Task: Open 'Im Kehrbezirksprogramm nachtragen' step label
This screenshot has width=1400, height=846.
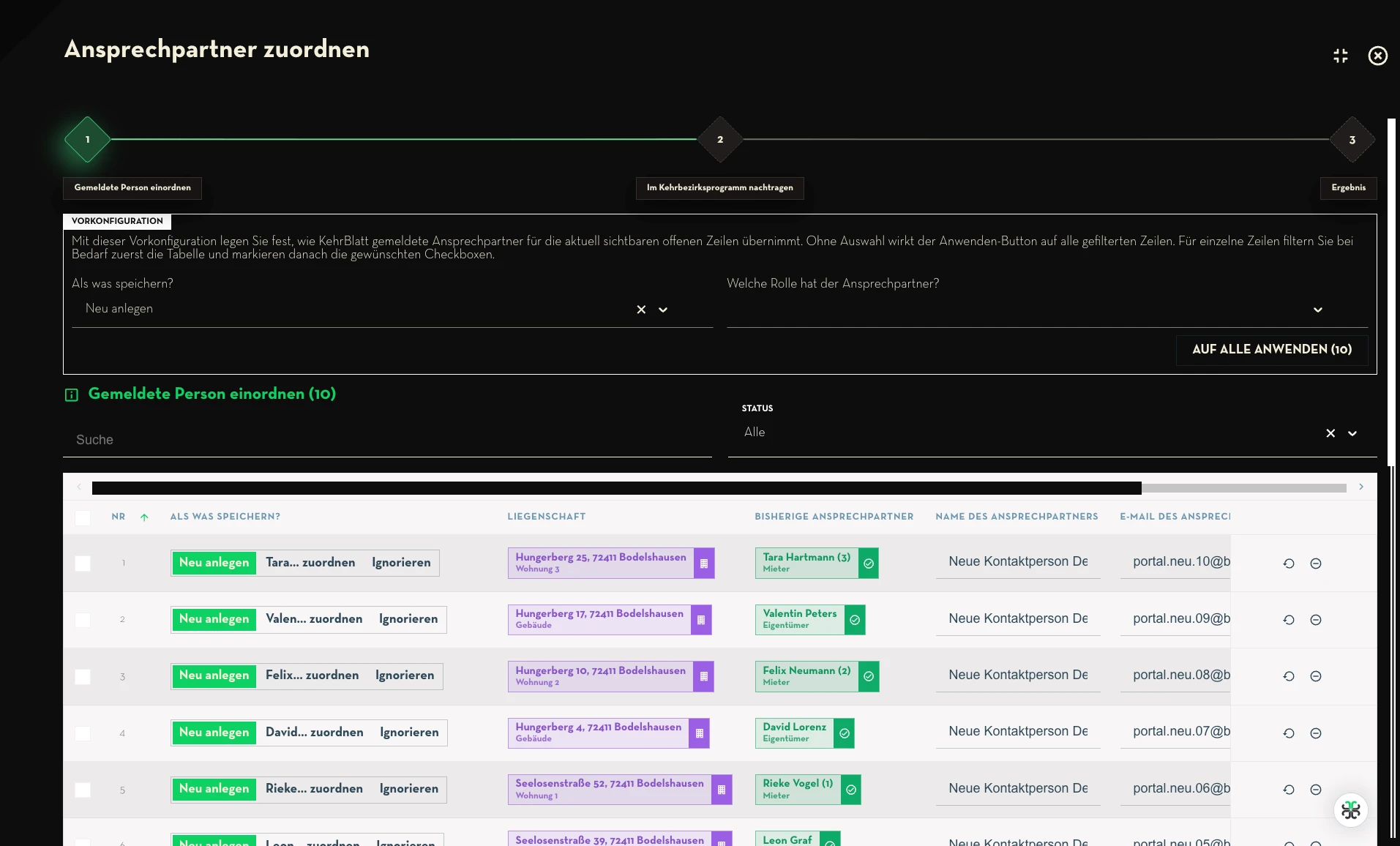Action: (720, 188)
